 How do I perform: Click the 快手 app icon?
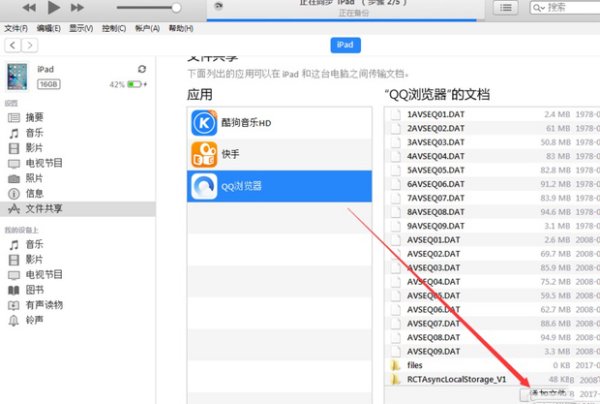coord(204,155)
